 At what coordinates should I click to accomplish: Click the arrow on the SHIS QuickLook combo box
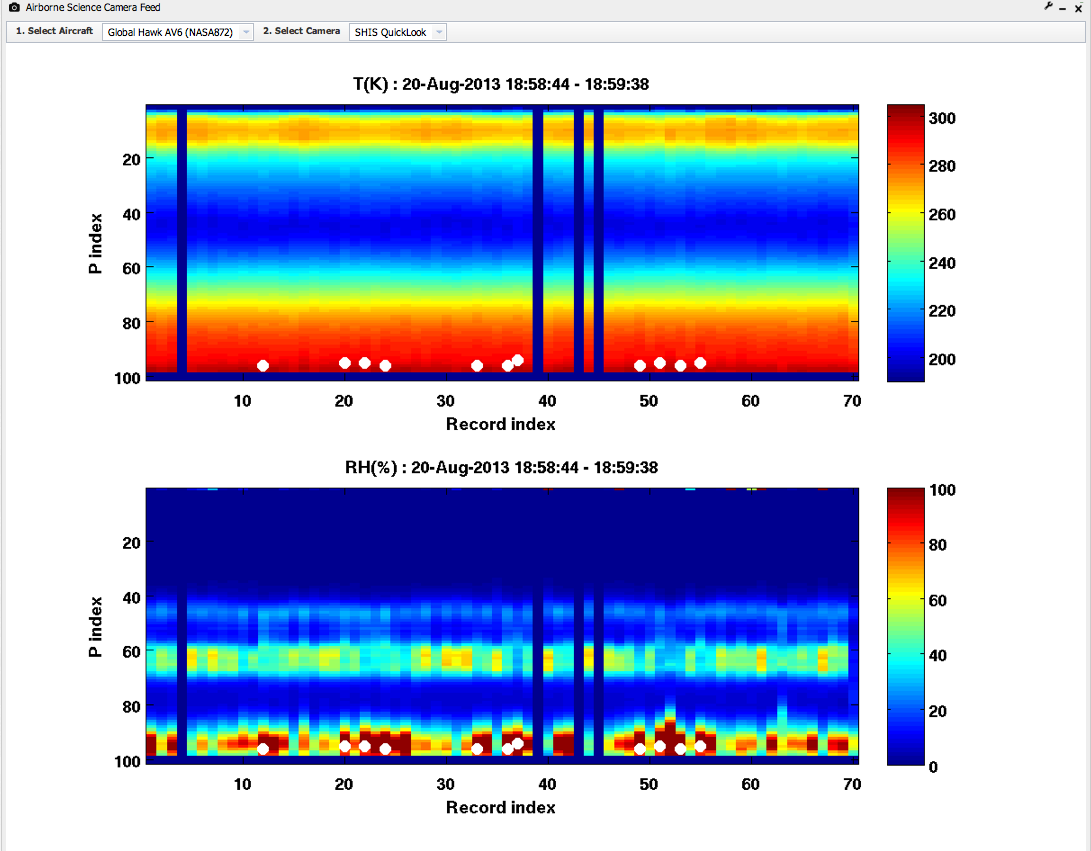coord(439,32)
